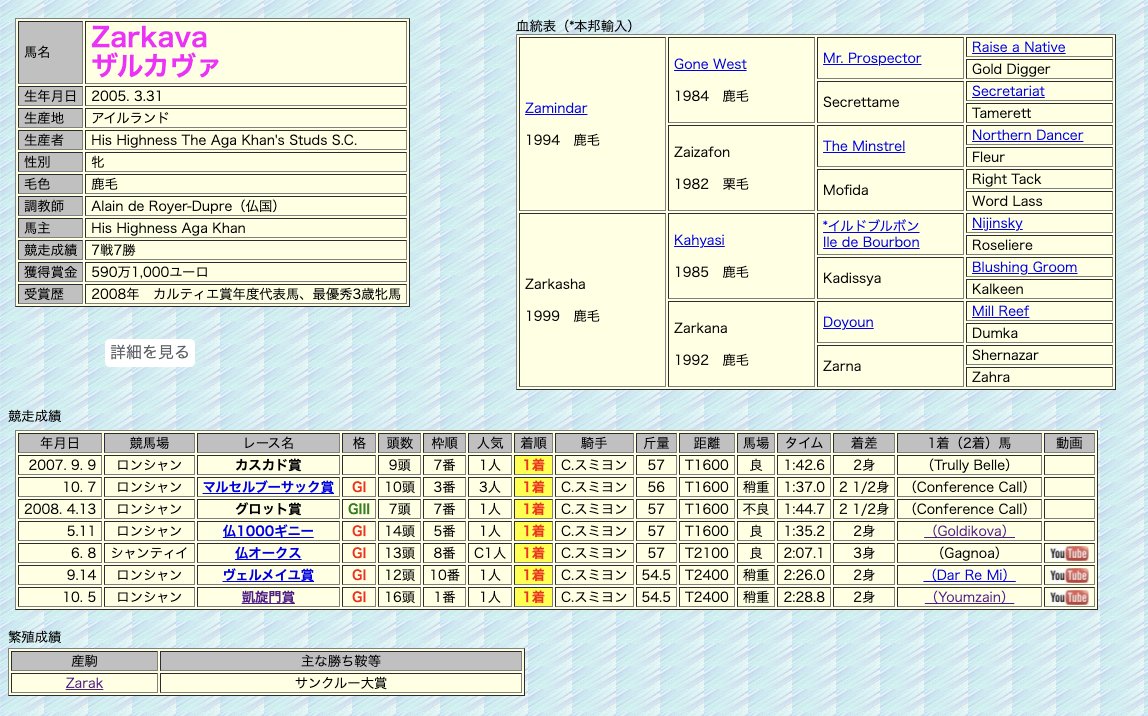Open the YouTube video for ヴェルメイユ賞
This screenshot has height=716, width=1148.
[x=1069, y=575]
